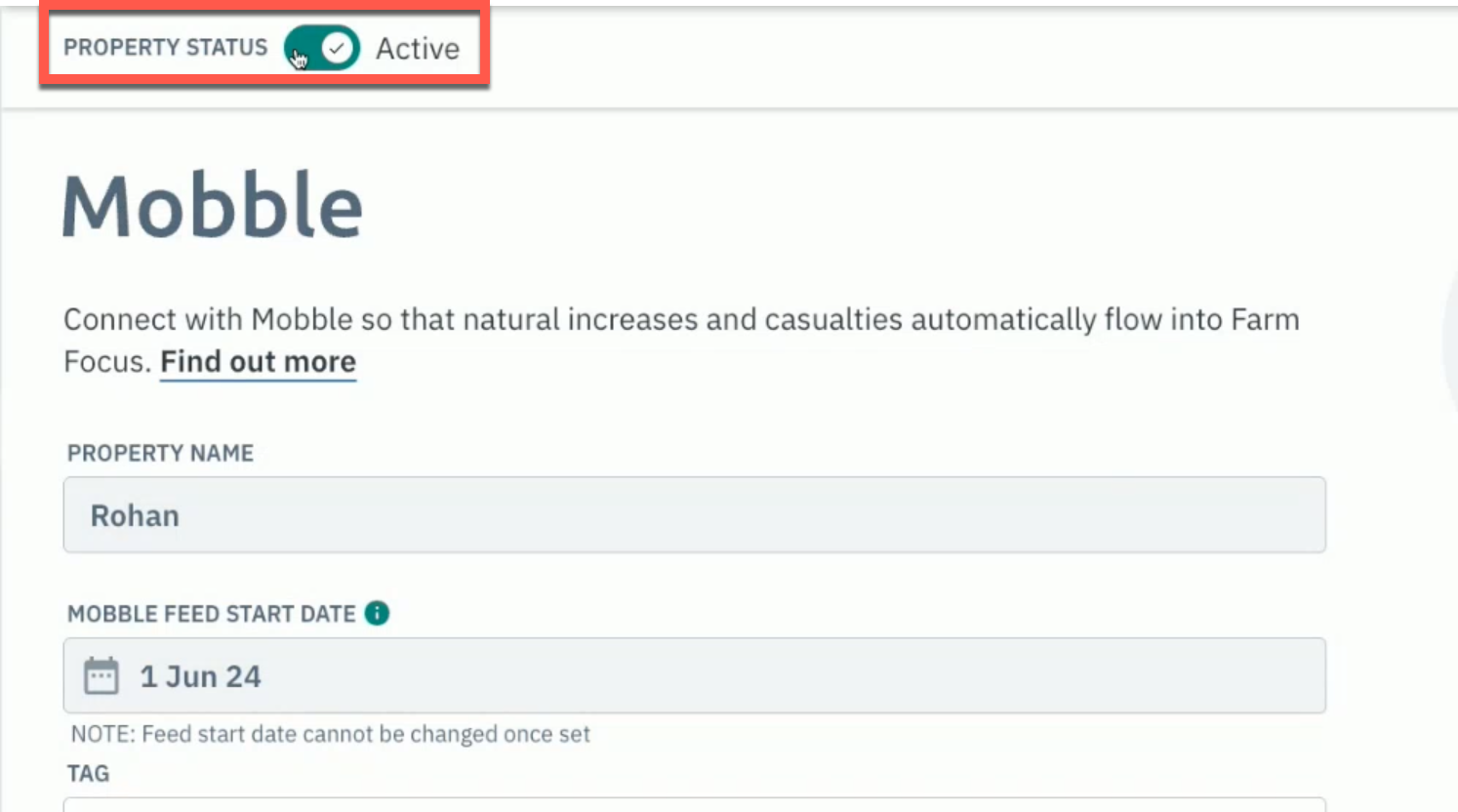Click the Active status label

pyautogui.click(x=418, y=49)
